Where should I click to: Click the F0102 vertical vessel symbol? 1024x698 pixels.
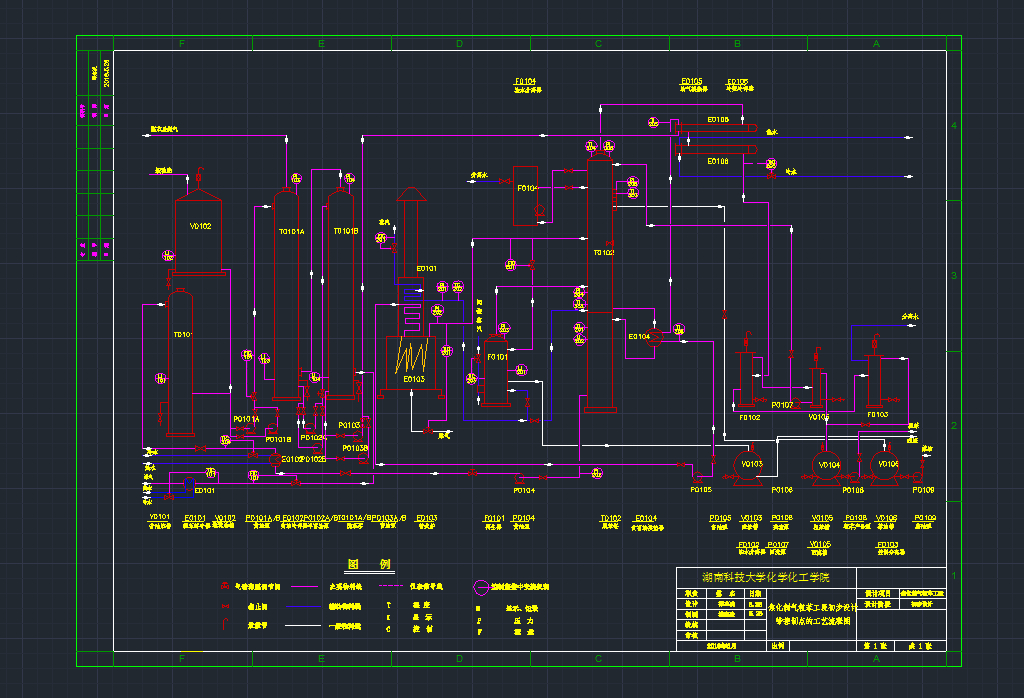pos(745,377)
